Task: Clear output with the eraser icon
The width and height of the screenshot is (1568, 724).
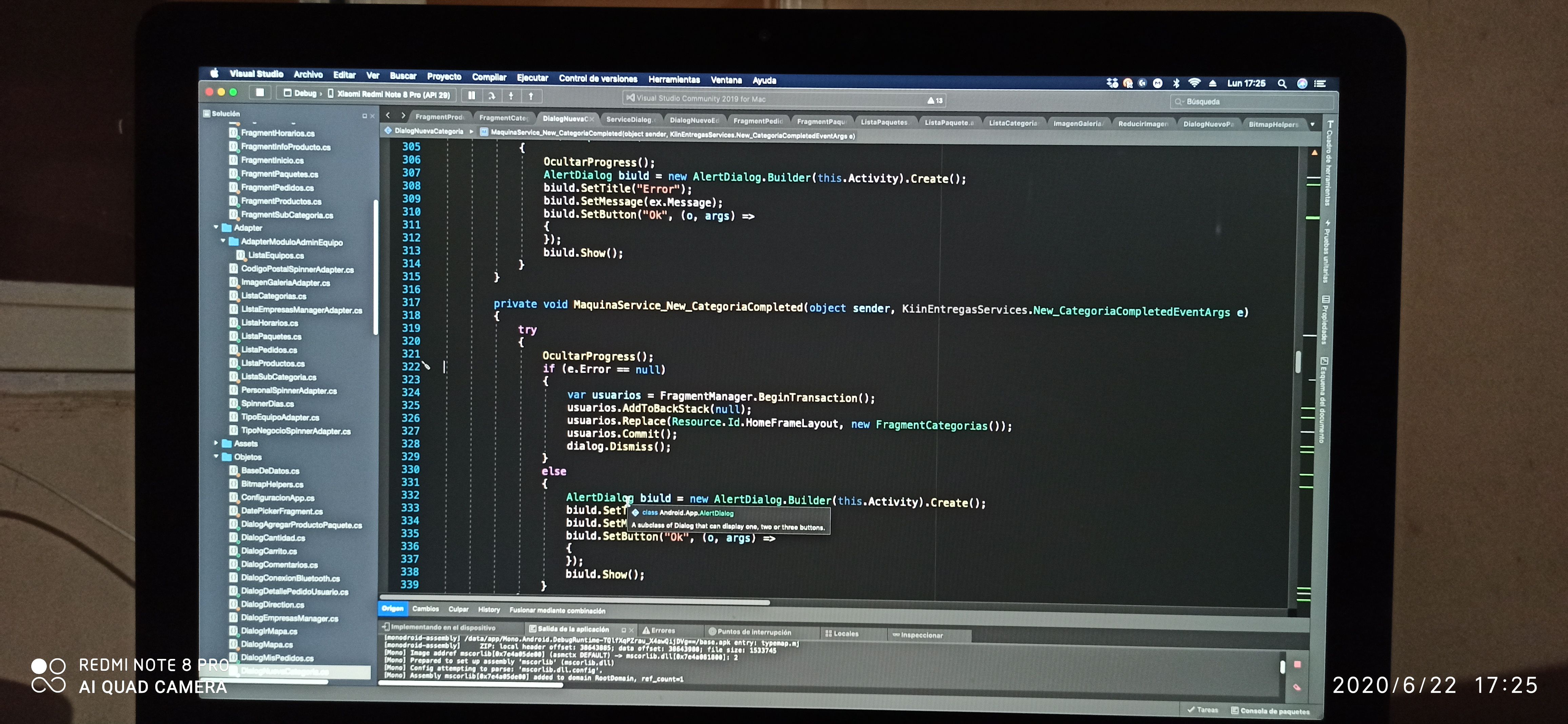Action: pyautogui.click(x=1296, y=687)
